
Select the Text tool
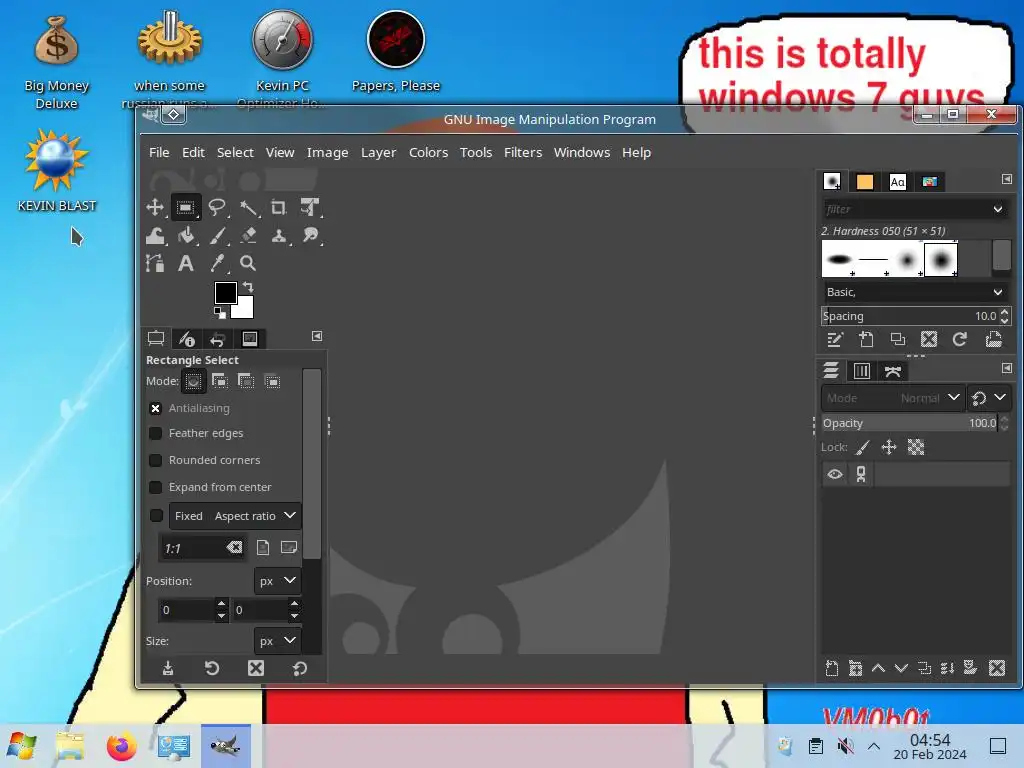tap(185, 263)
